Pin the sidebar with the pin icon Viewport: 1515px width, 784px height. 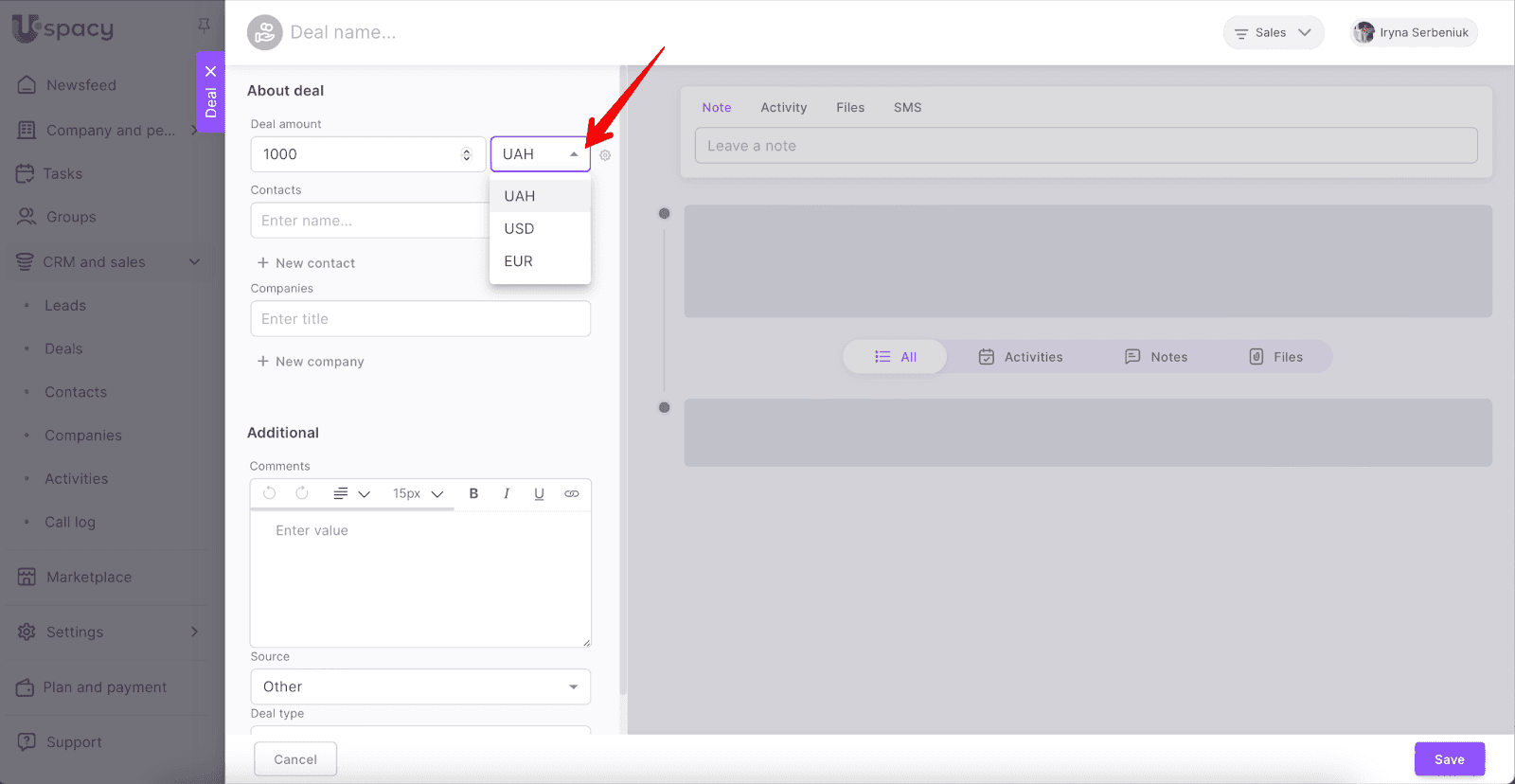[x=204, y=26]
